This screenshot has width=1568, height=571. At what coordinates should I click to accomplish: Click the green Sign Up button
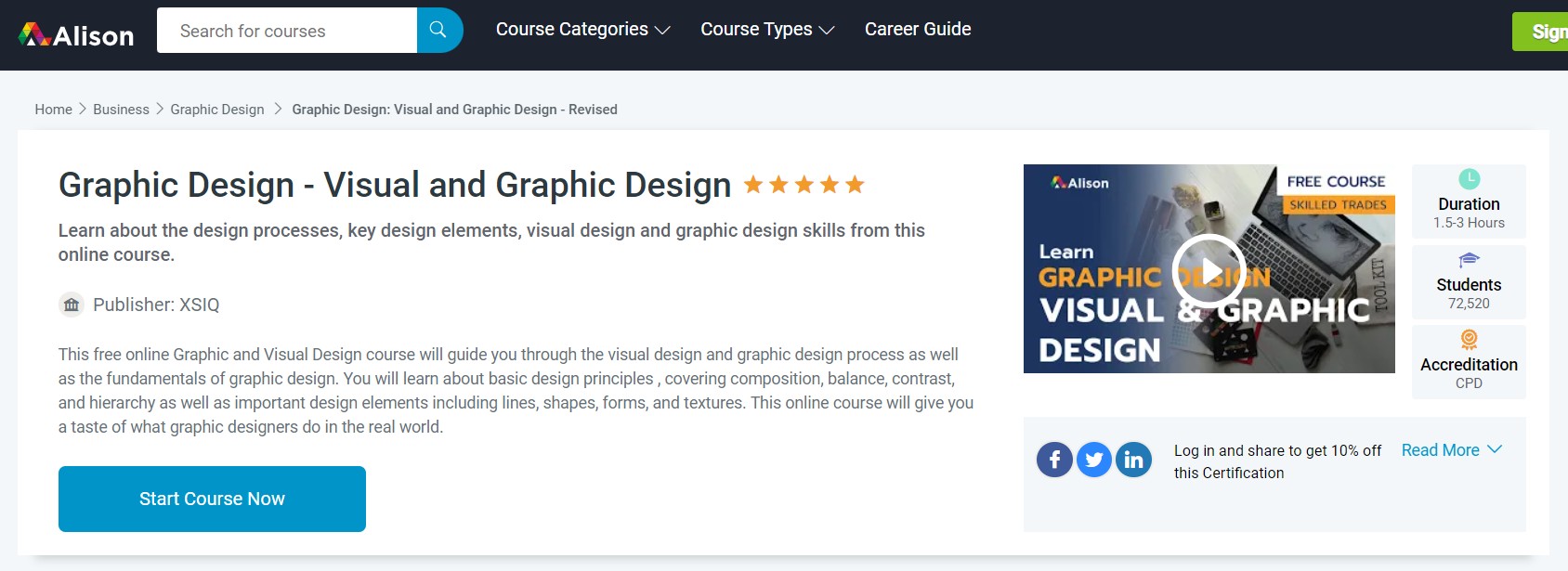pos(1540,32)
